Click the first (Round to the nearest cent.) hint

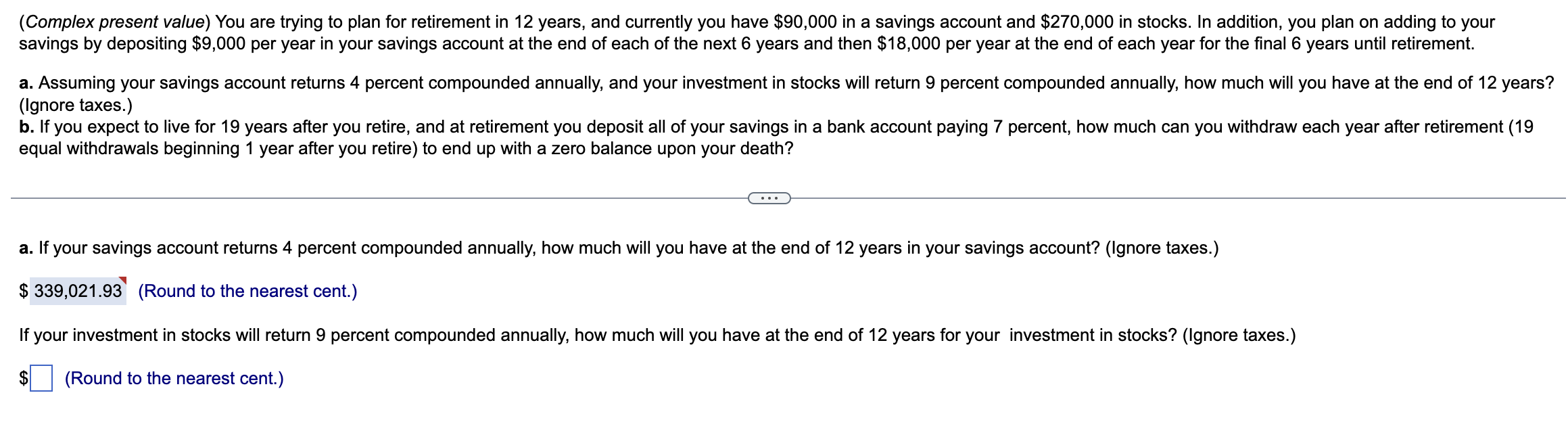click(x=247, y=291)
